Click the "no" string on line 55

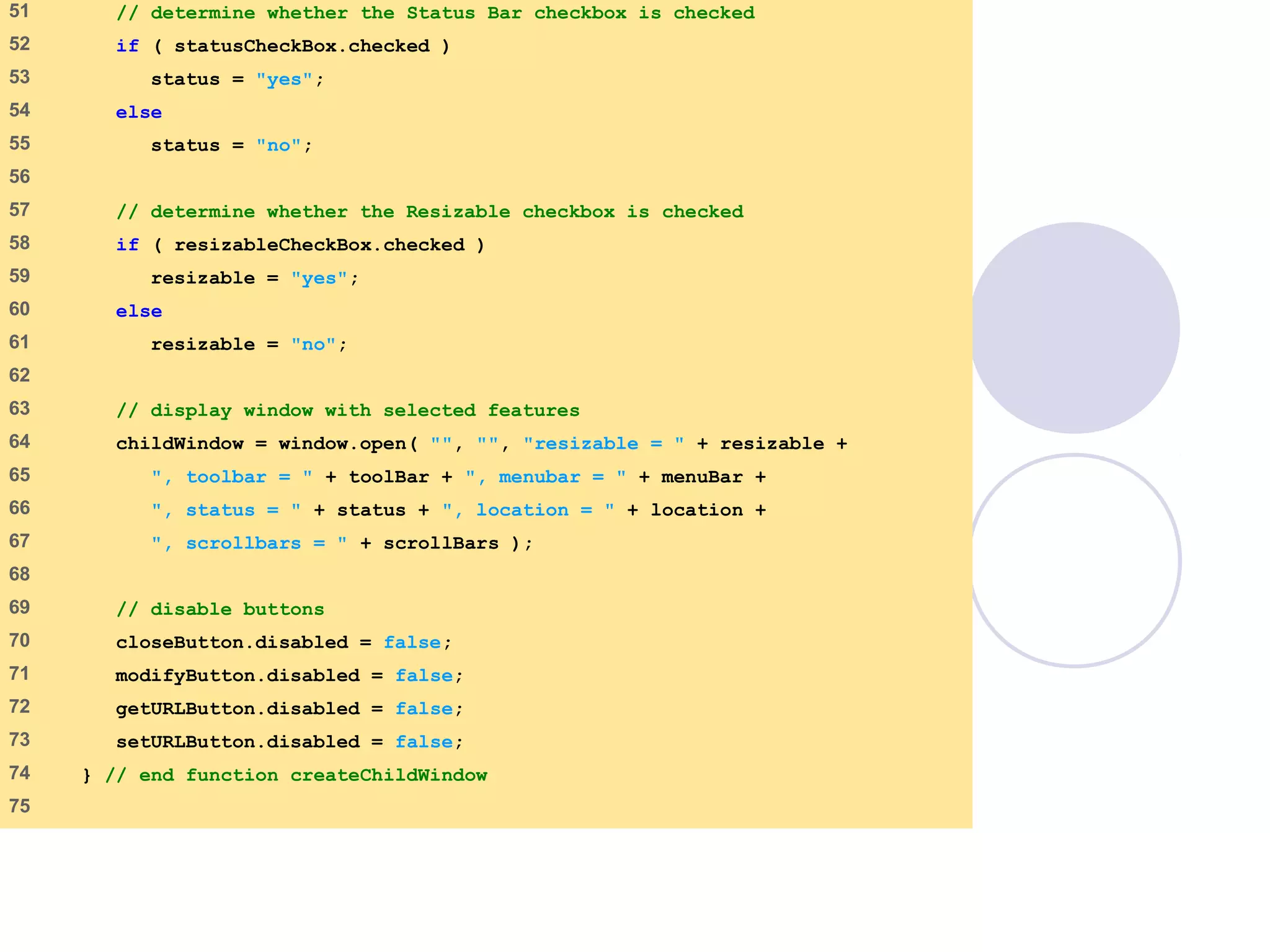coord(278,146)
